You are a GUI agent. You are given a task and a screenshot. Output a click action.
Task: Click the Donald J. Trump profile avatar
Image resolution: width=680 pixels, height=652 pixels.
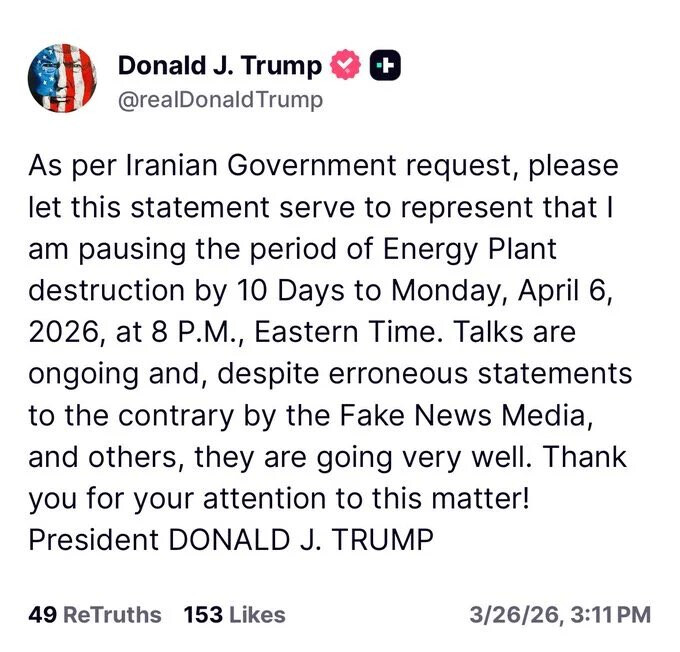point(63,79)
